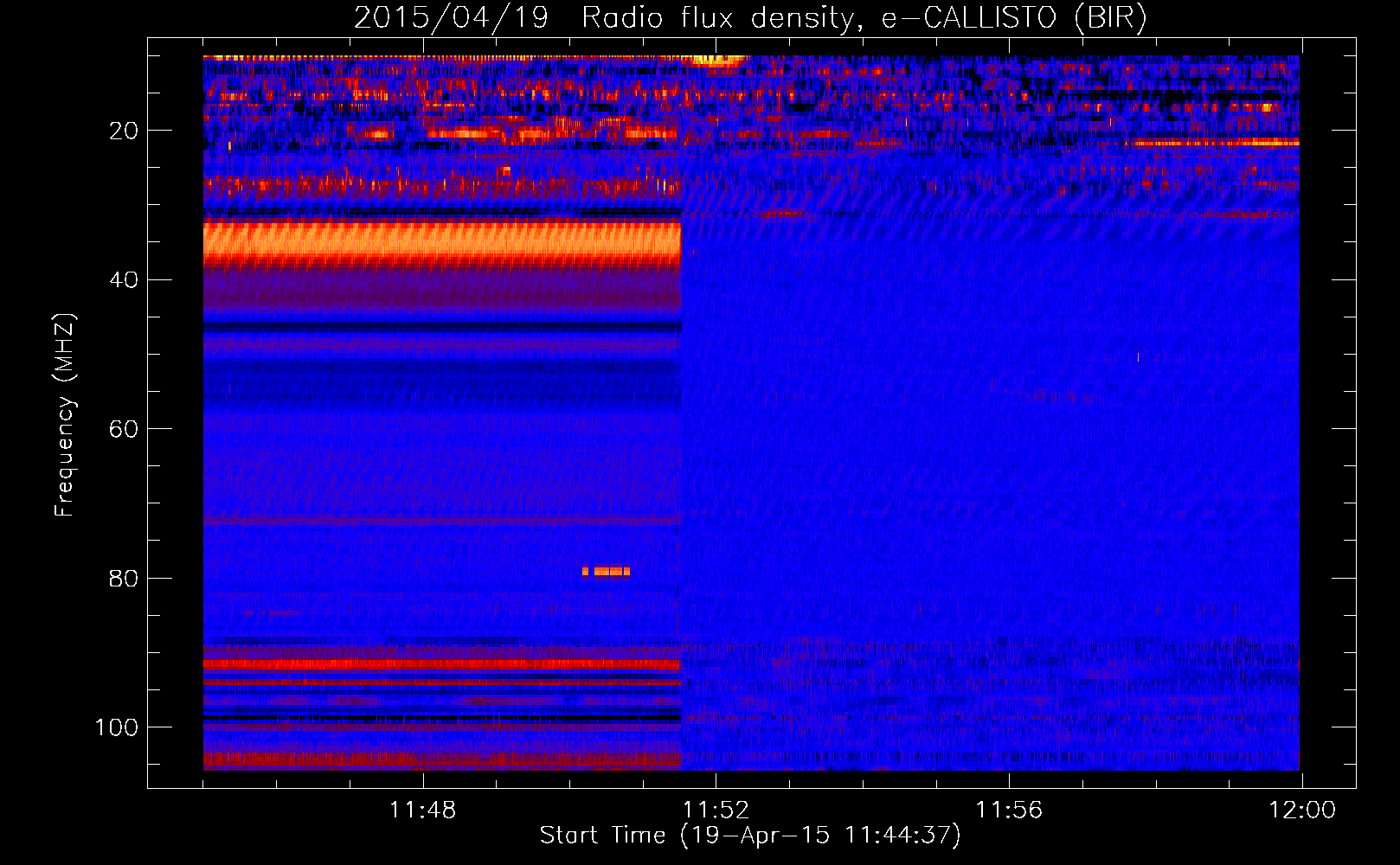Click the '11:52' time tick label

click(x=716, y=811)
